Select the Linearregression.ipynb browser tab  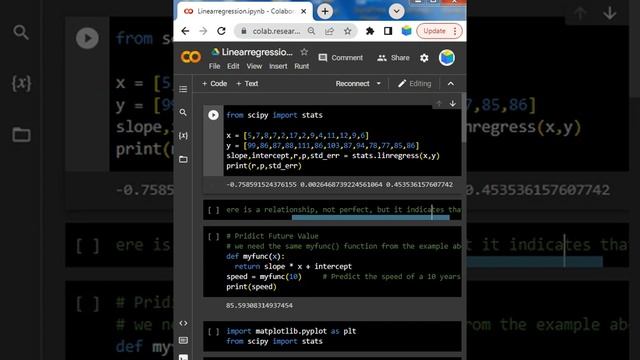click(x=244, y=11)
